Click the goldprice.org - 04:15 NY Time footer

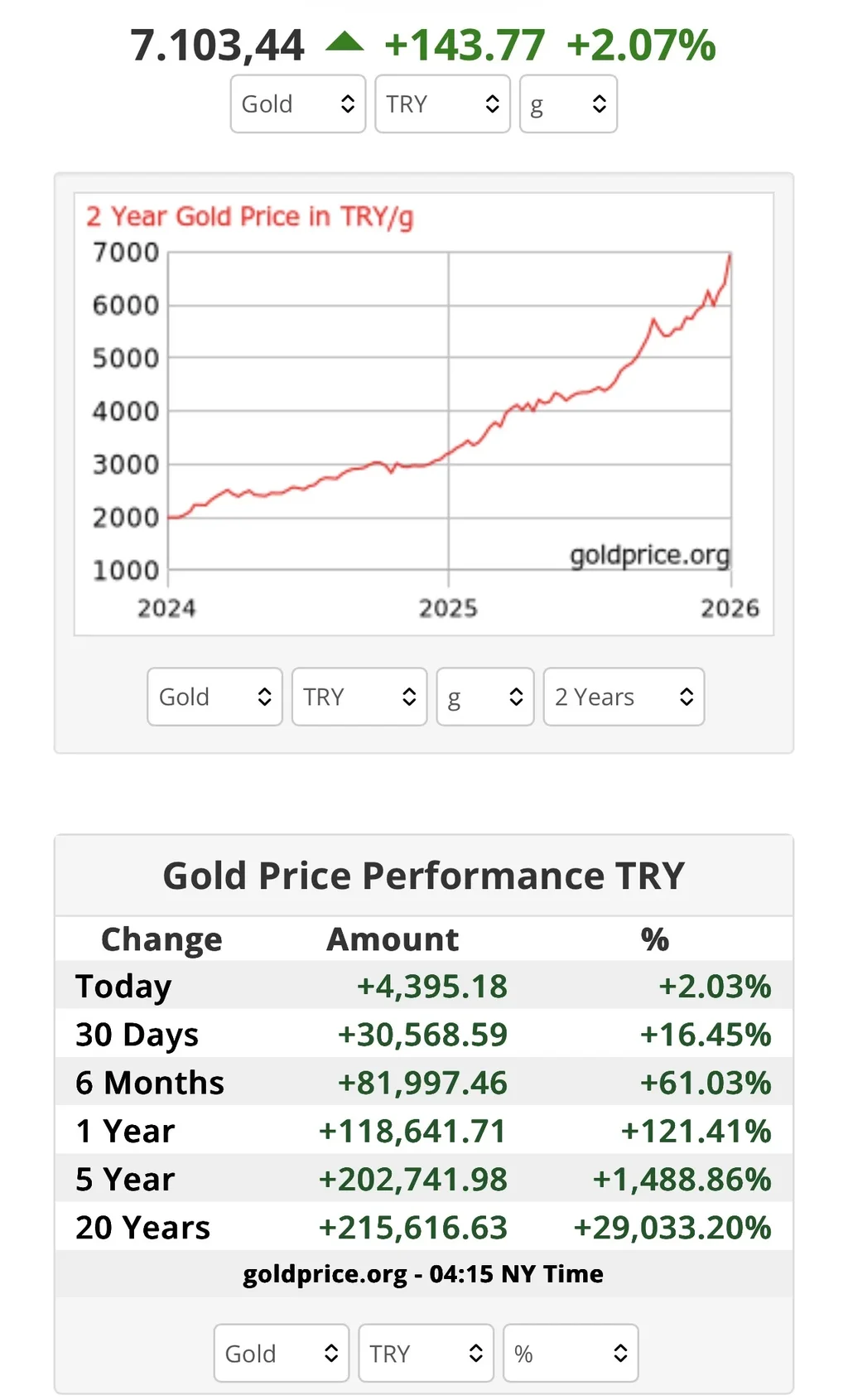[x=423, y=1273]
